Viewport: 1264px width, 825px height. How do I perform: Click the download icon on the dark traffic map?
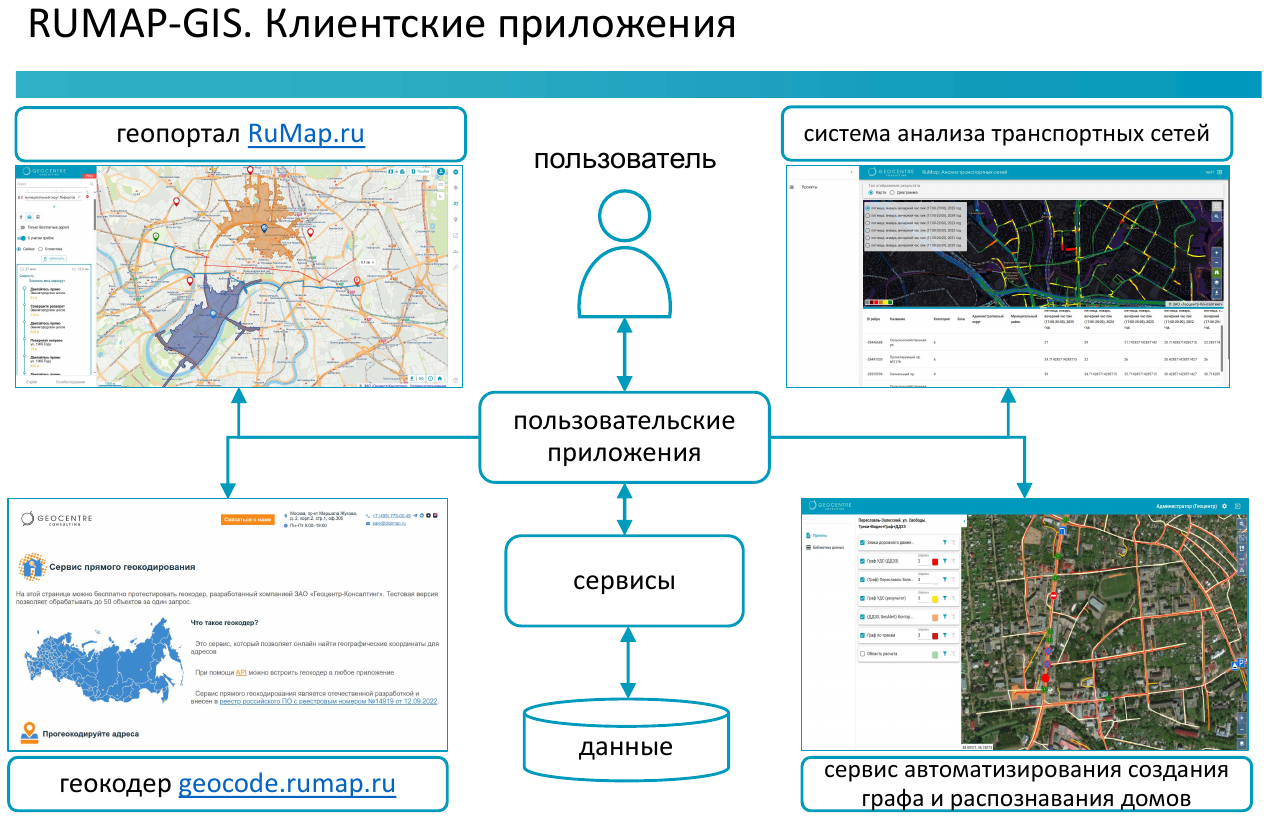click(x=1217, y=292)
